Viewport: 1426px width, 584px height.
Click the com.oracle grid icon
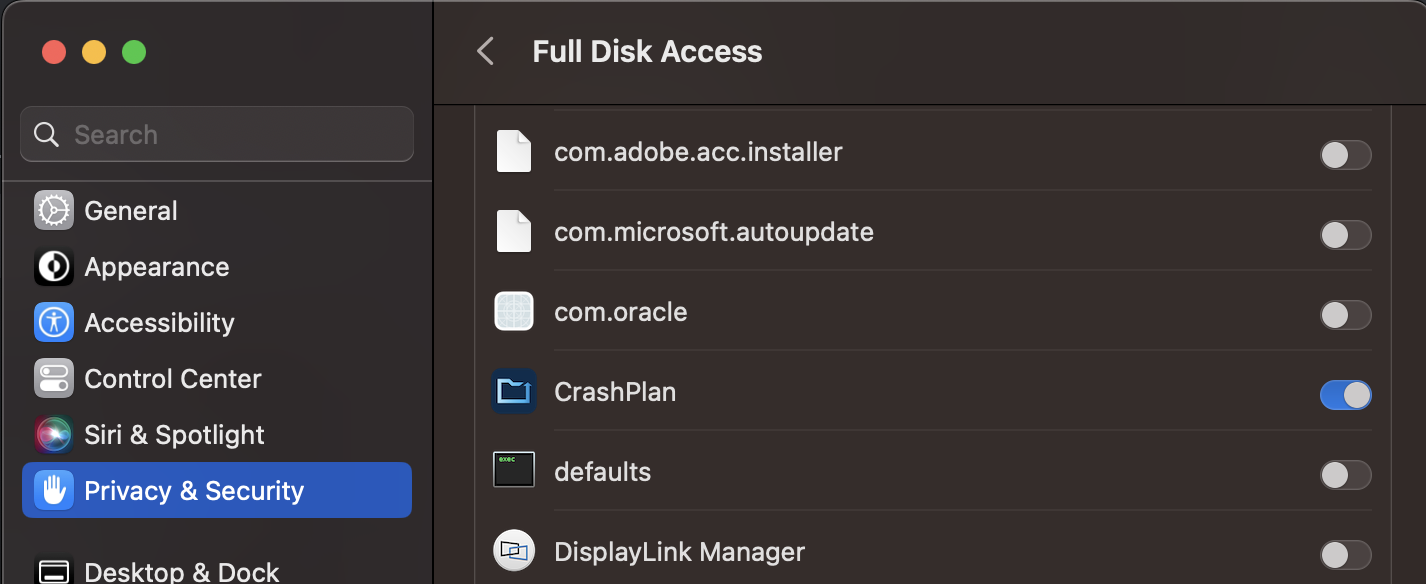[513, 311]
